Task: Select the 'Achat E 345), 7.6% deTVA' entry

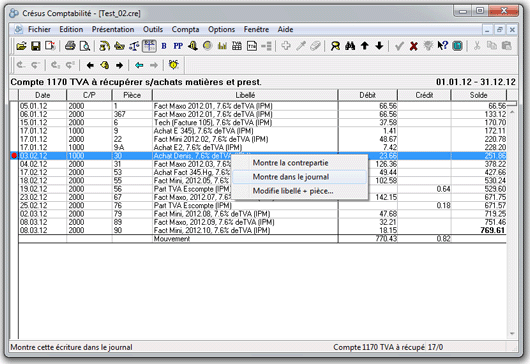Action: click(x=262, y=131)
